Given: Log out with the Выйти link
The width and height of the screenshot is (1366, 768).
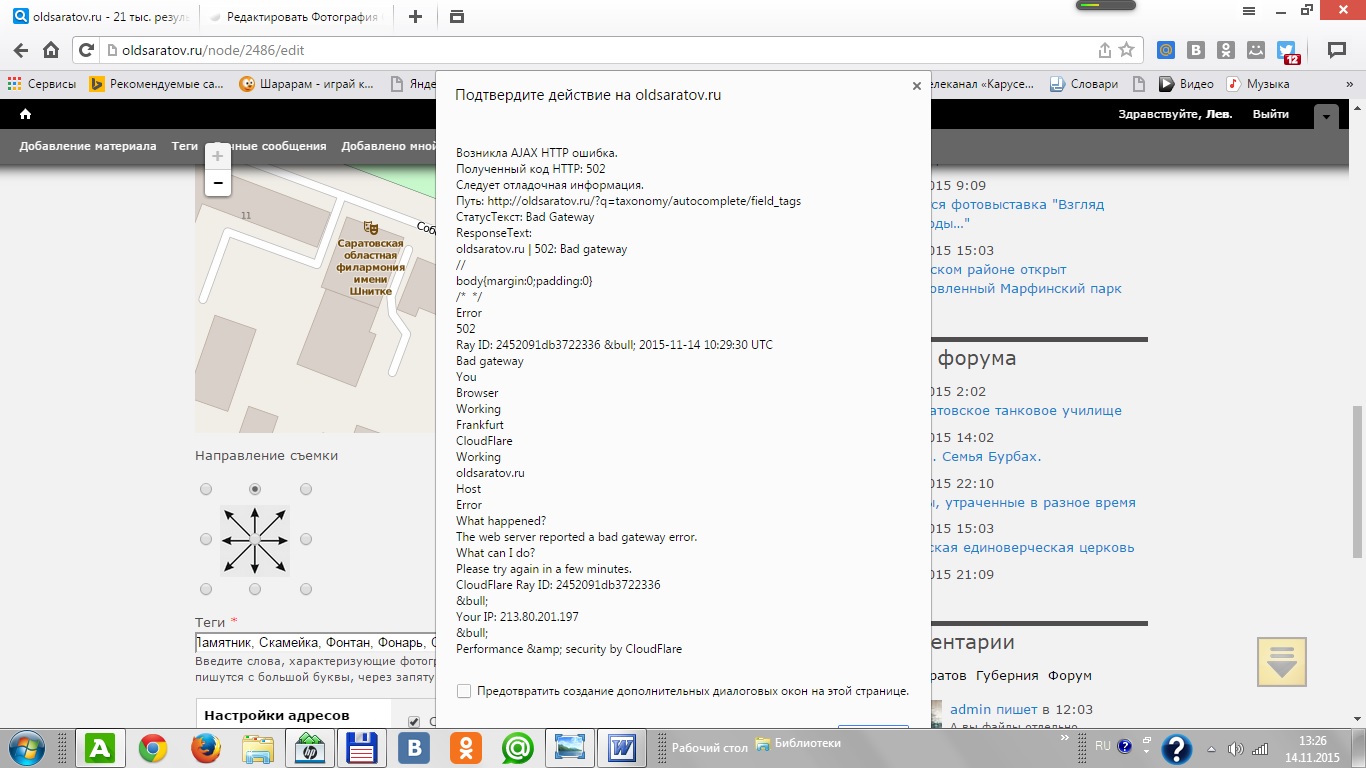Looking at the screenshot, I should [1270, 114].
